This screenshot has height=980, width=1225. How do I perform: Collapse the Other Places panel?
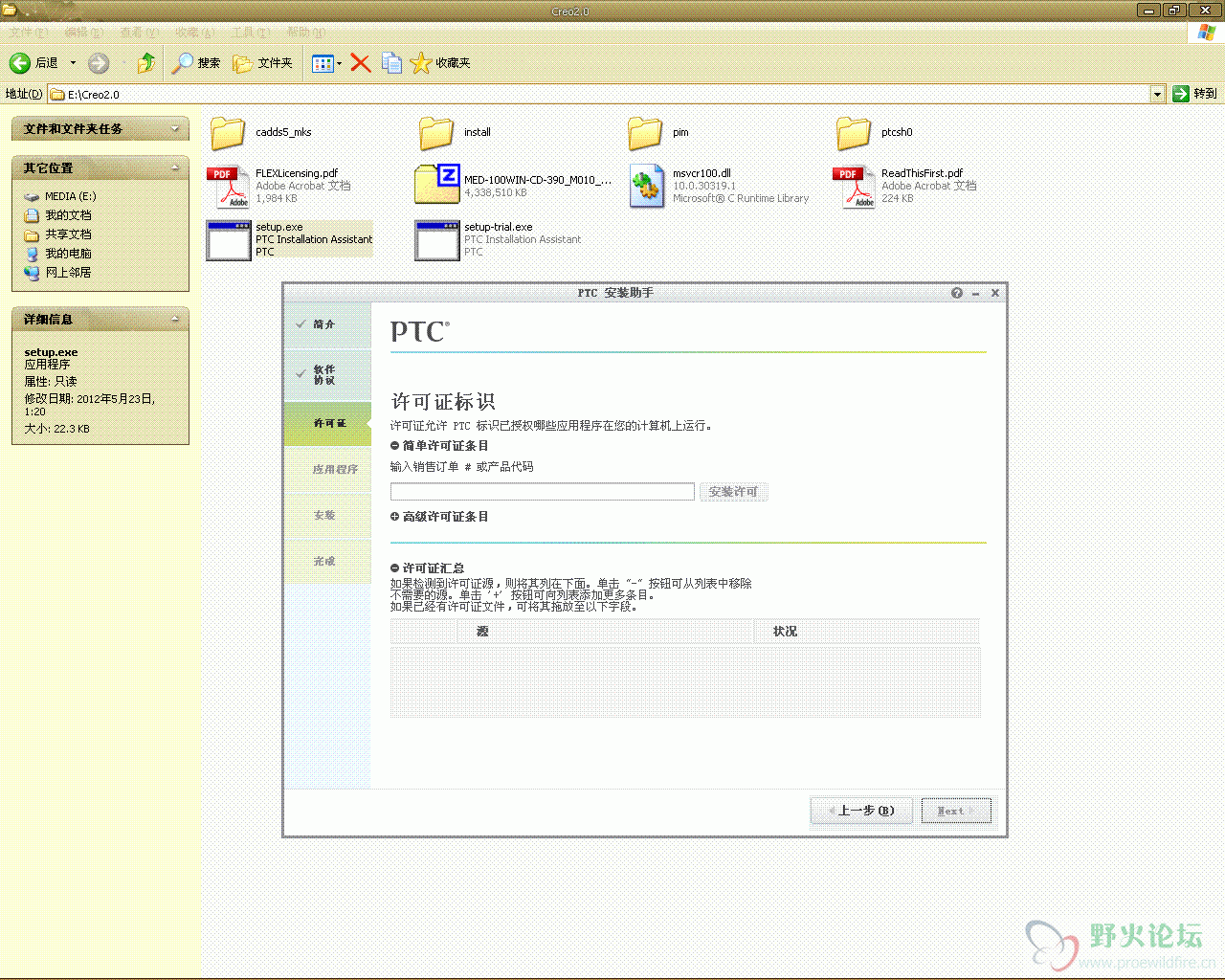[x=175, y=167]
